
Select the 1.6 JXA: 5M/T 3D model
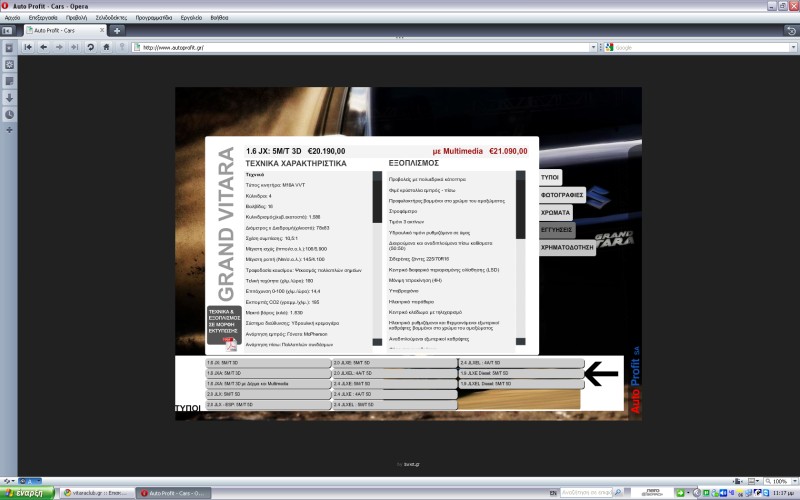click(268, 373)
